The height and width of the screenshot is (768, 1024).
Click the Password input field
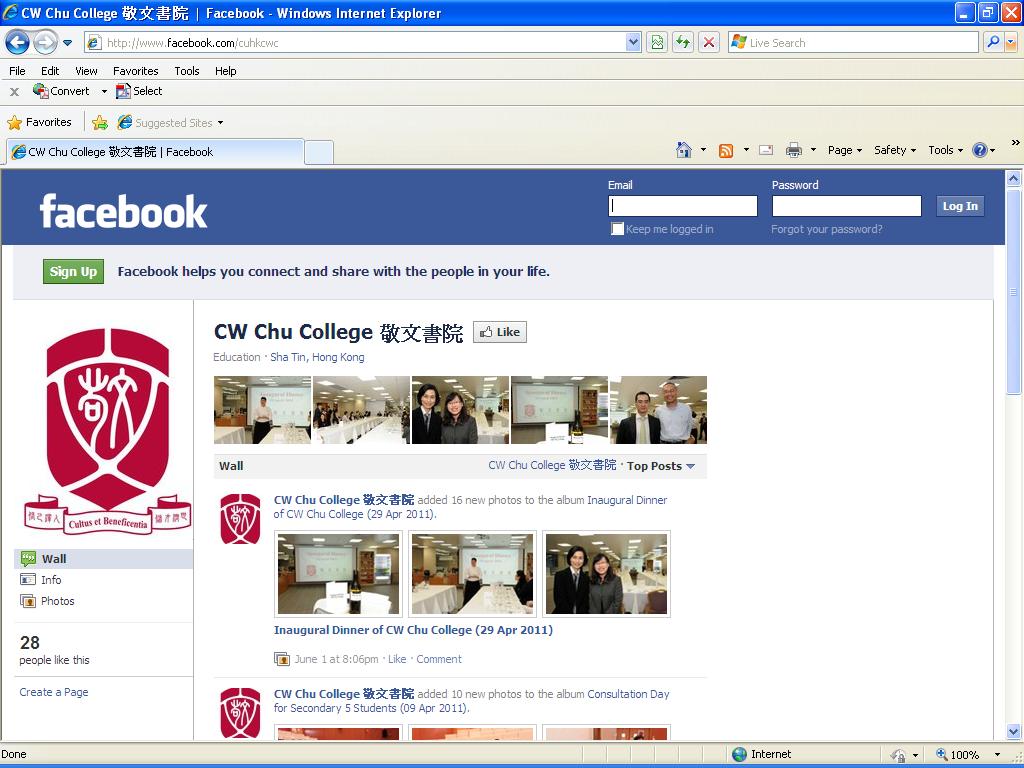point(846,206)
